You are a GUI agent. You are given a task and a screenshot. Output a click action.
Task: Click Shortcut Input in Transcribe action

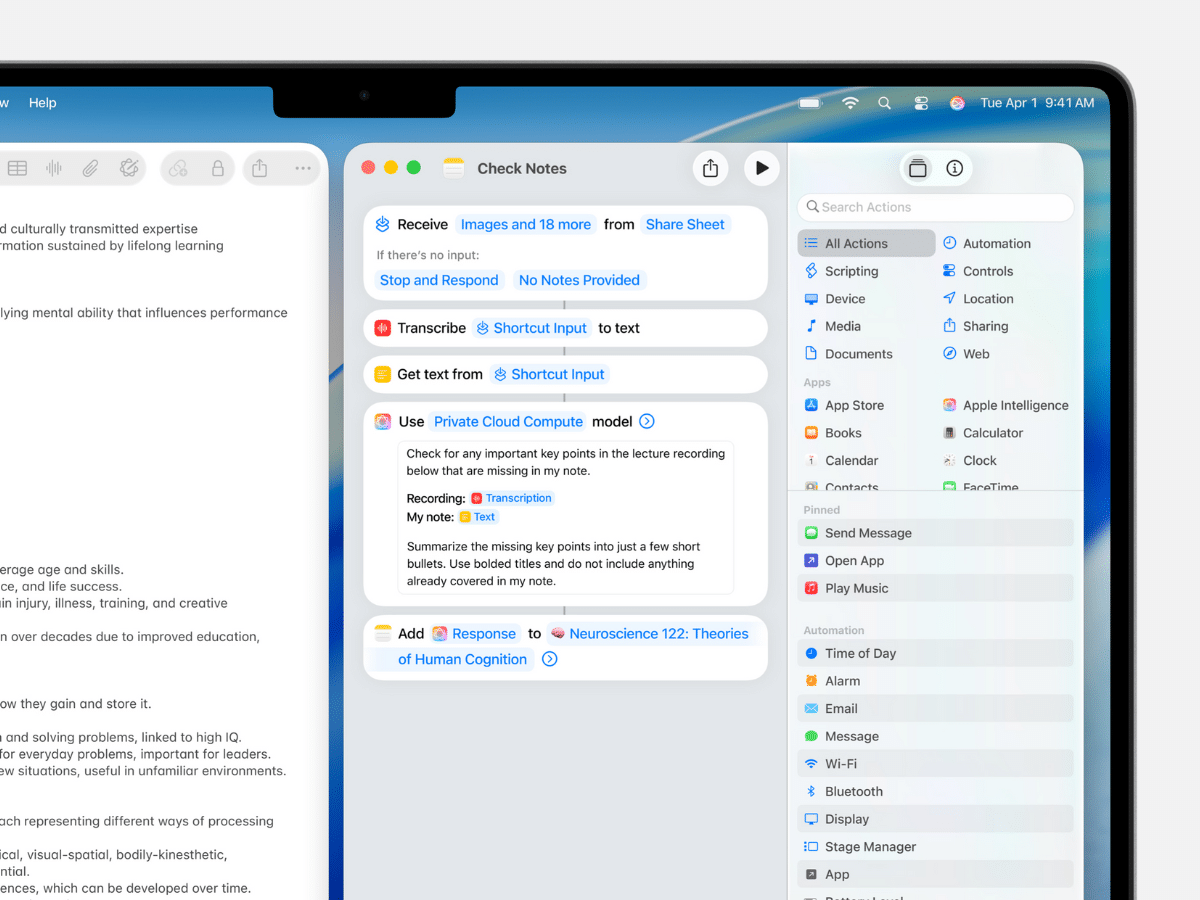pyautogui.click(x=531, y=328)
